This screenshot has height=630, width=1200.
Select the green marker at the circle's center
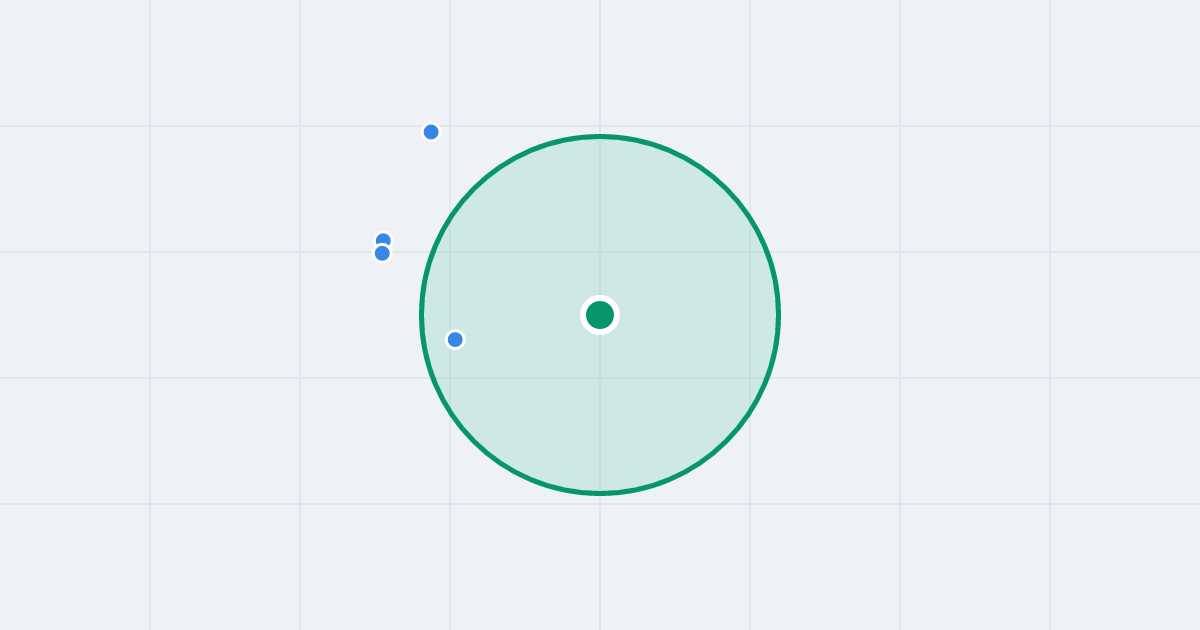pos(600,315)
